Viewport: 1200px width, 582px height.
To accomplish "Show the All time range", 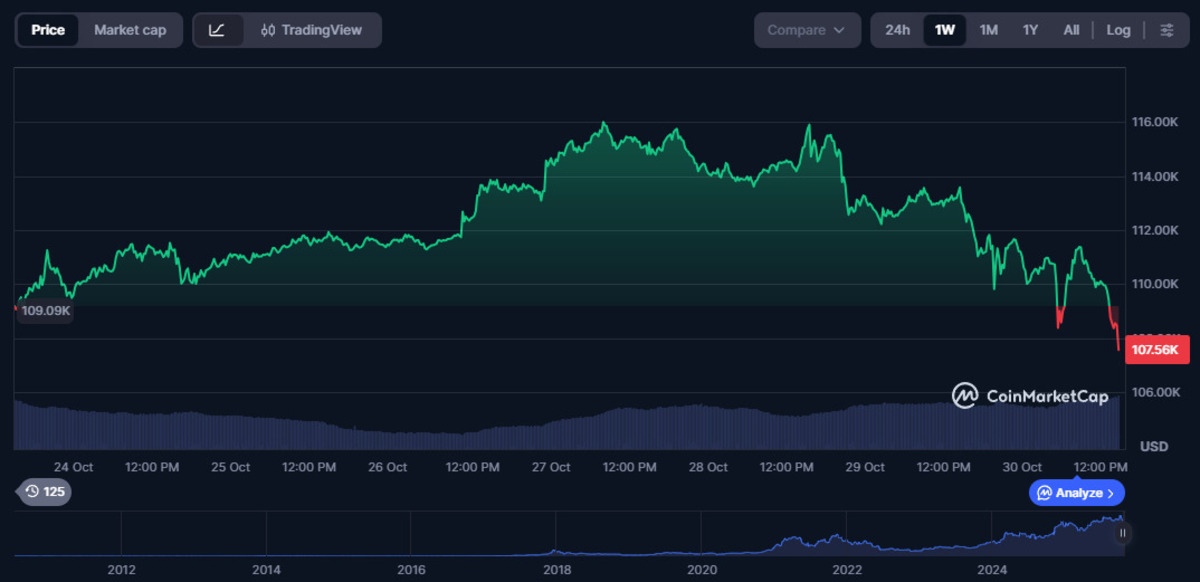I will coord(1071,30).
